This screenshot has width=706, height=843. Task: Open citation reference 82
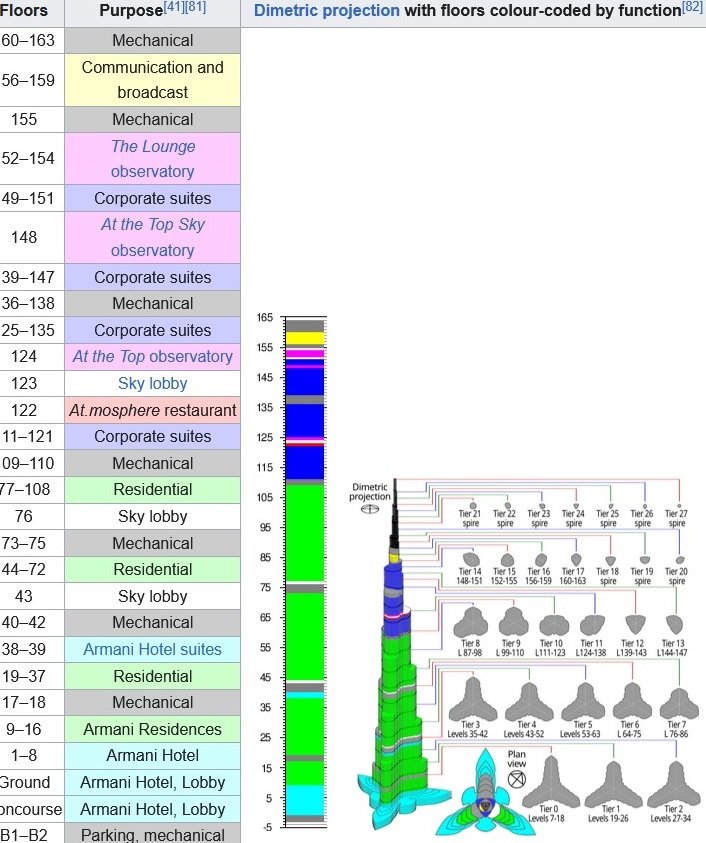point(692,8)
